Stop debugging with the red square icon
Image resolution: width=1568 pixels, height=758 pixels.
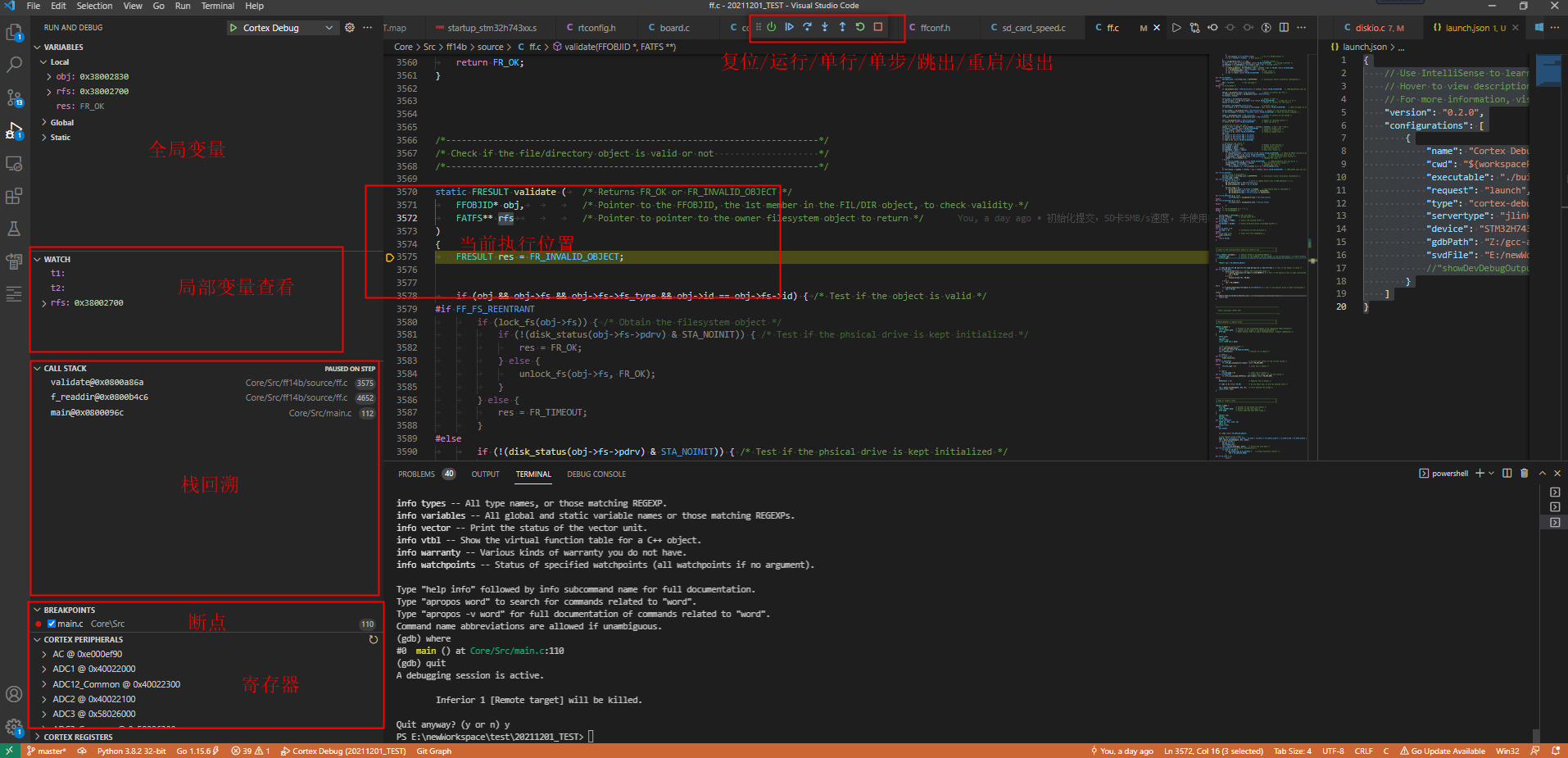pos(878,27)
